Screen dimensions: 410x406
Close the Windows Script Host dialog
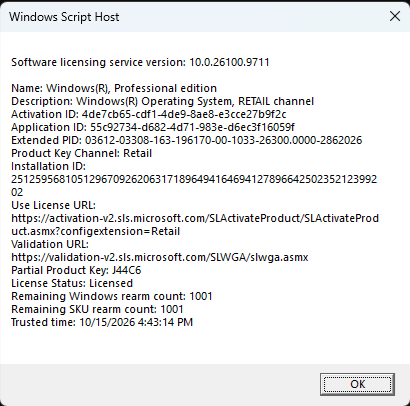pyautogui.click(x=395, y=16)
